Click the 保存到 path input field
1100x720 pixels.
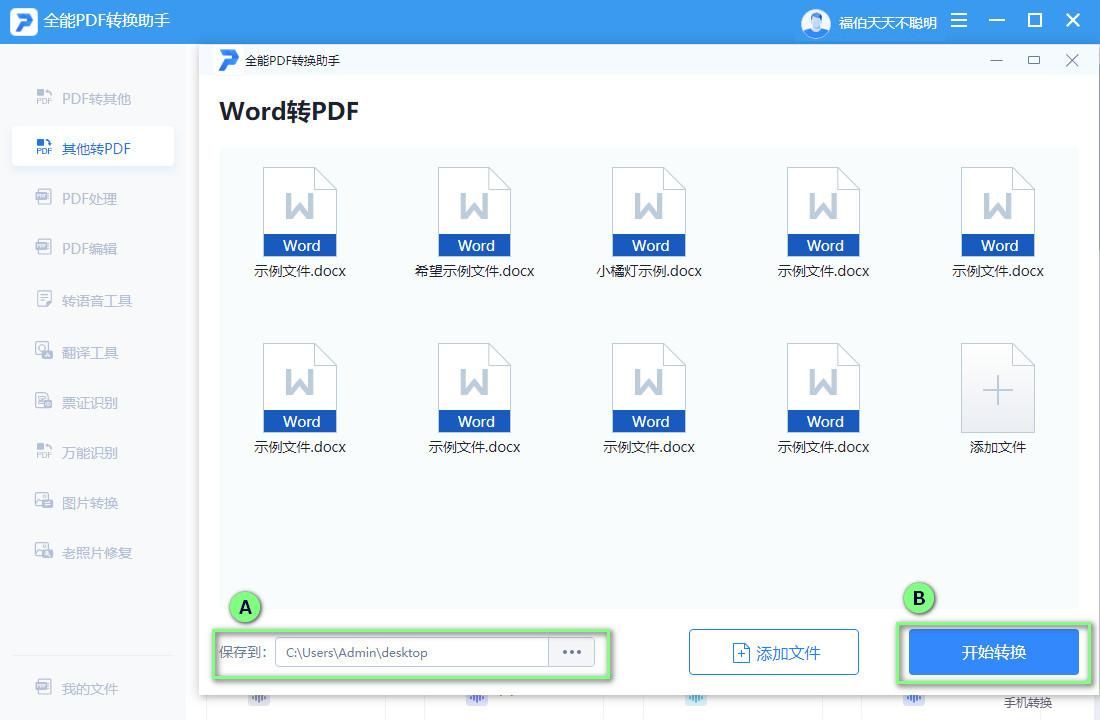[x=410, y=652]
